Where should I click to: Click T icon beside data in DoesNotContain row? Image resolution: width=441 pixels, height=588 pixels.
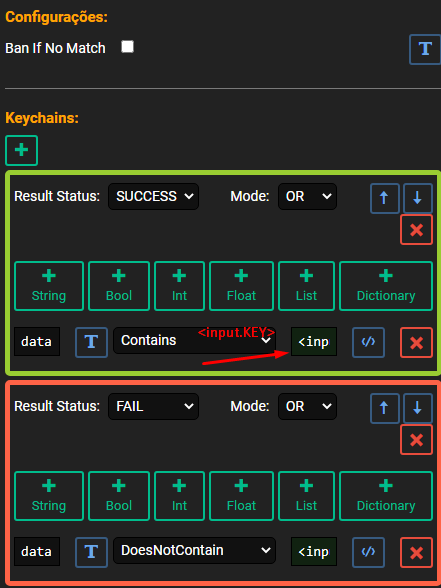tap(91, 552)
